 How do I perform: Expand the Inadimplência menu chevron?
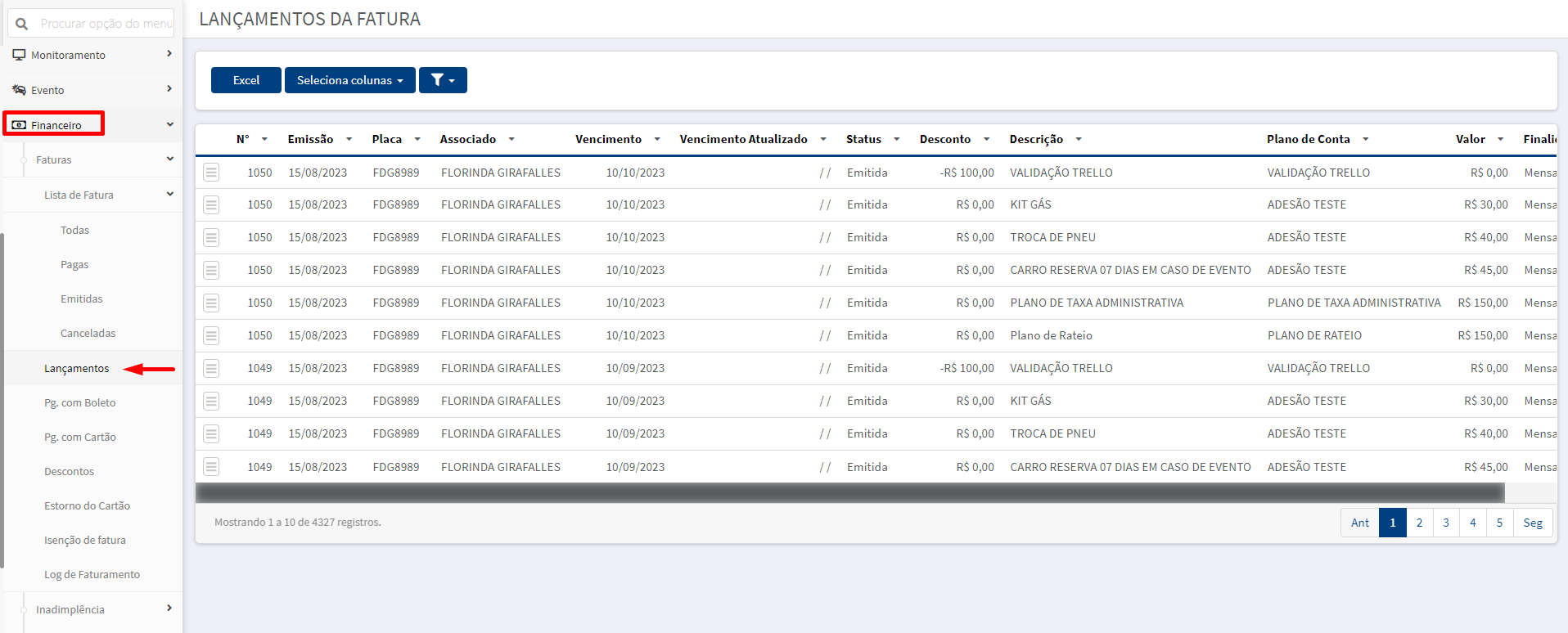[169, 608]
